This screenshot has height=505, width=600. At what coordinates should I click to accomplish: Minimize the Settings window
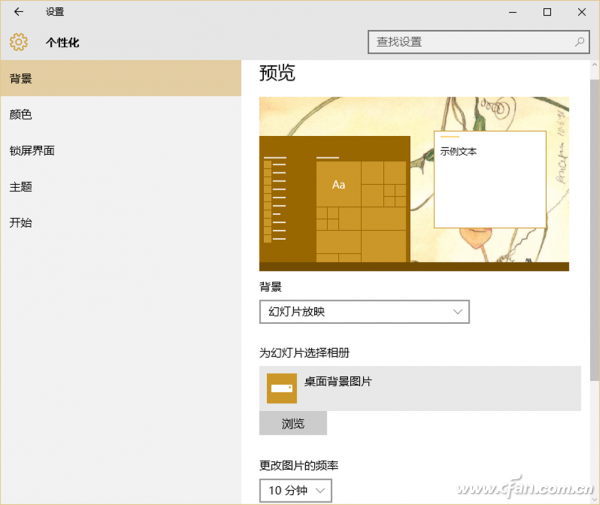[513, 12]
